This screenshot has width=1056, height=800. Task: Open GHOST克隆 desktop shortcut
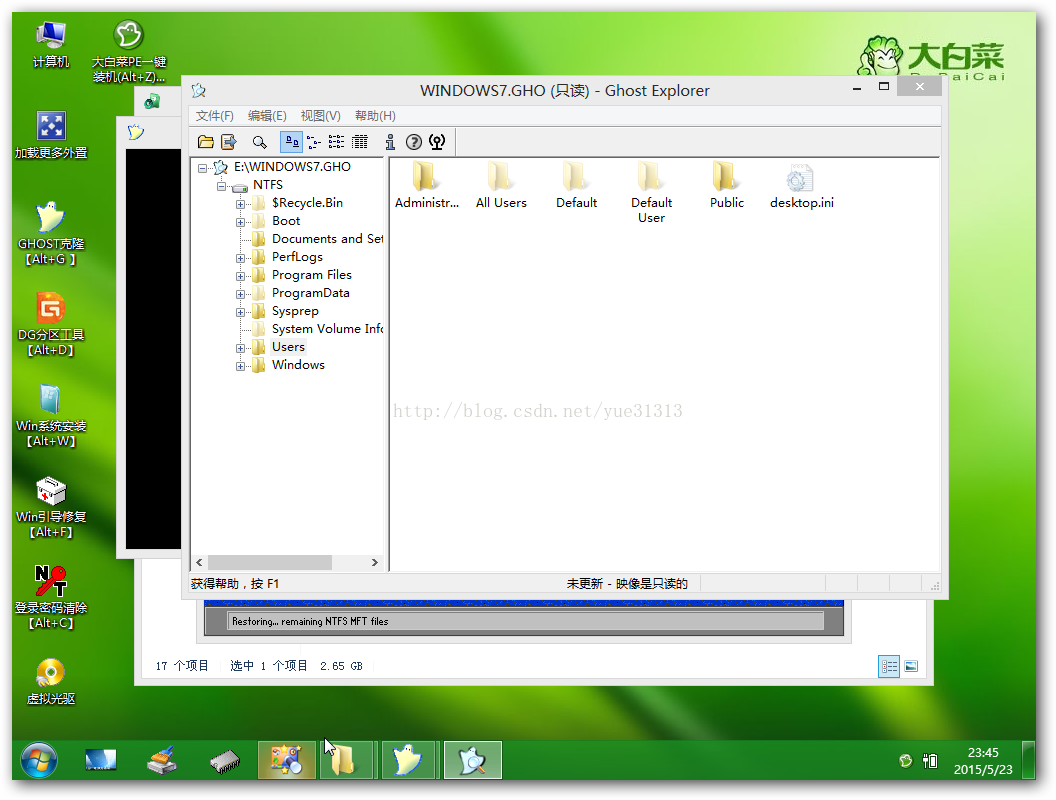point(51,233)
